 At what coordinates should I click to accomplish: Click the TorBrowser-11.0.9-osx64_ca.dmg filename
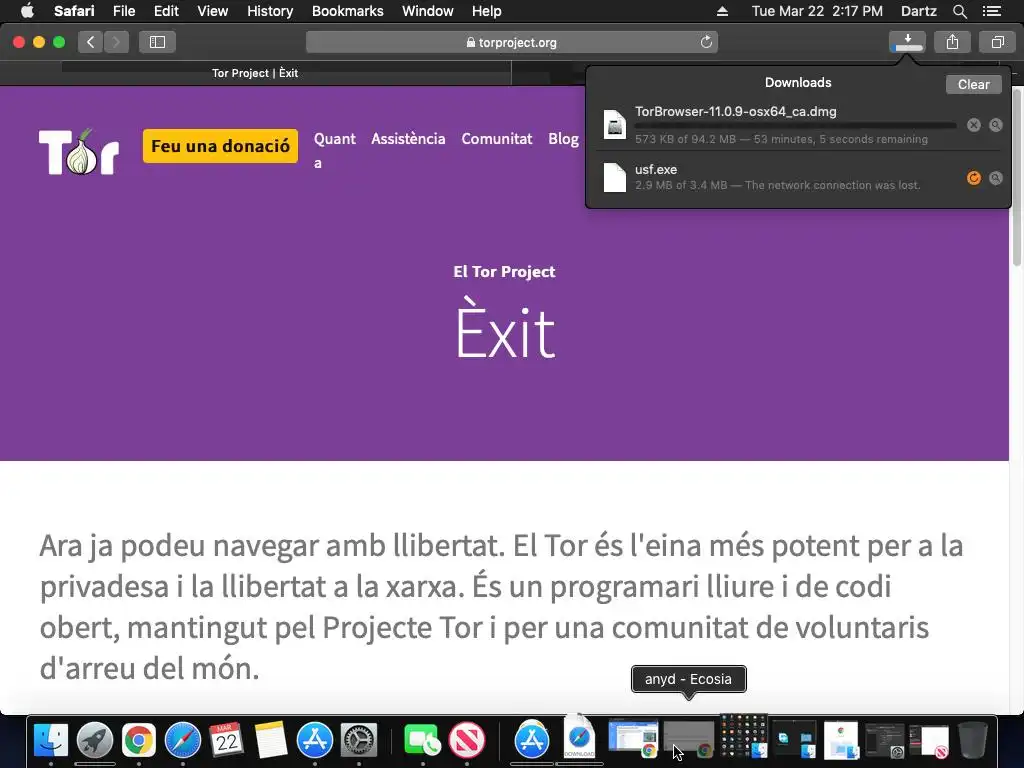coord(735,111)
